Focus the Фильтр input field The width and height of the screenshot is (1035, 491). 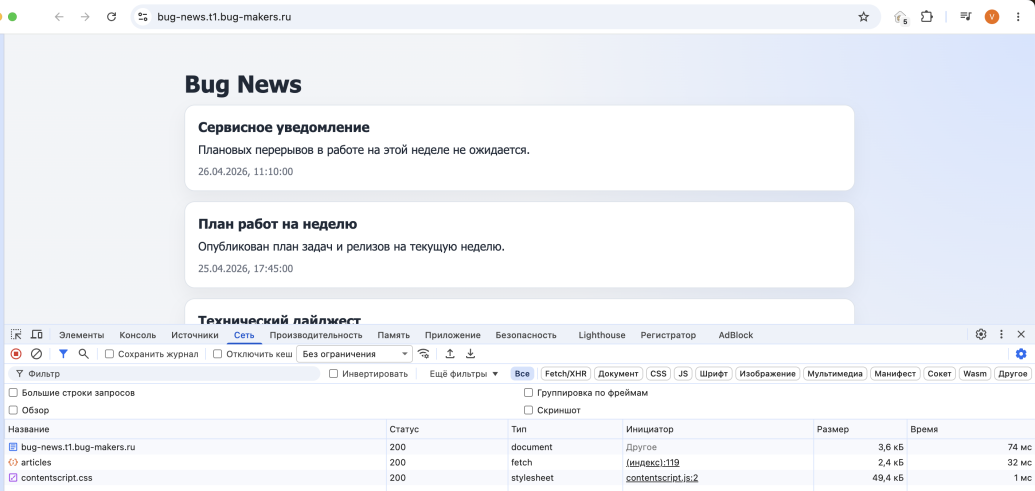coord(163,374)
